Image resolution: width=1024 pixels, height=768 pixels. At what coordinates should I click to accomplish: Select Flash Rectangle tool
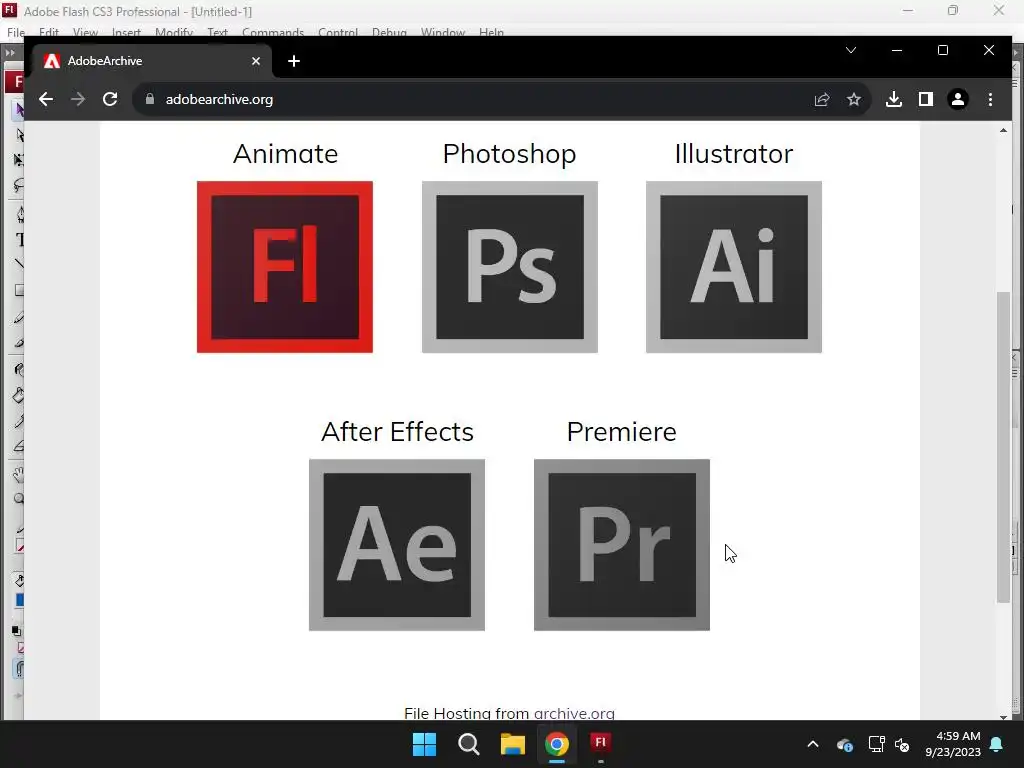pos(19,291)
